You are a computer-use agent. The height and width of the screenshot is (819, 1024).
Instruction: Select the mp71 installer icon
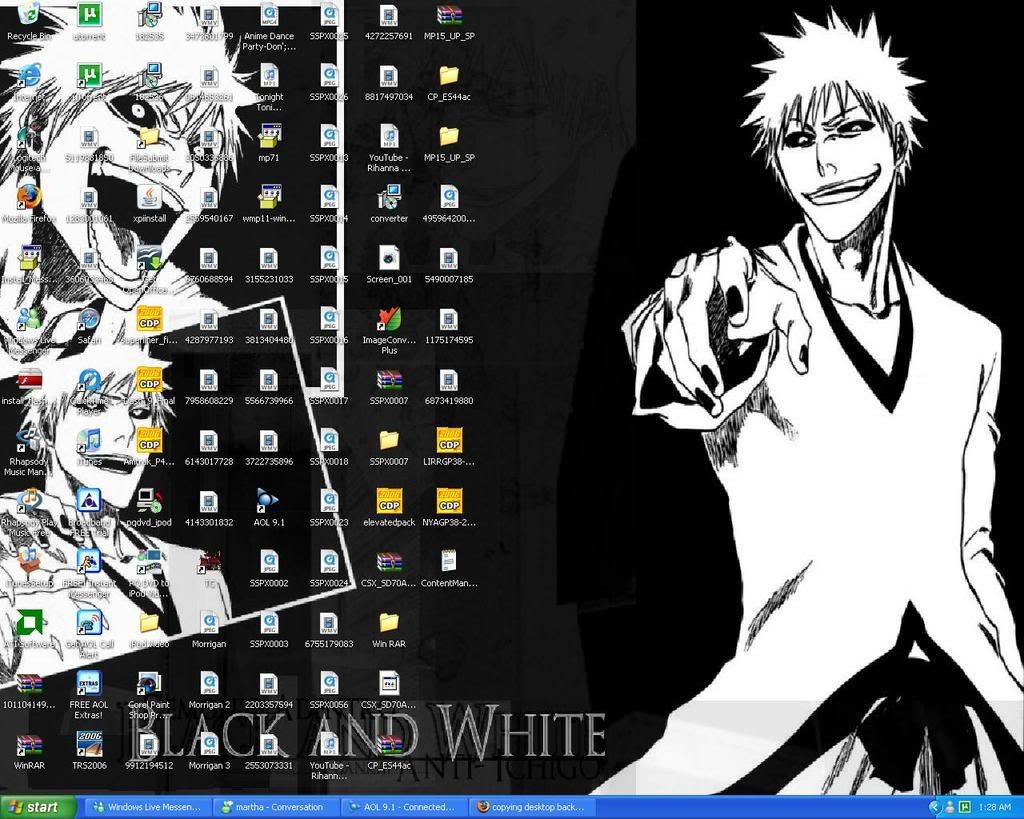pyautogui.click(x=269, y=142)
